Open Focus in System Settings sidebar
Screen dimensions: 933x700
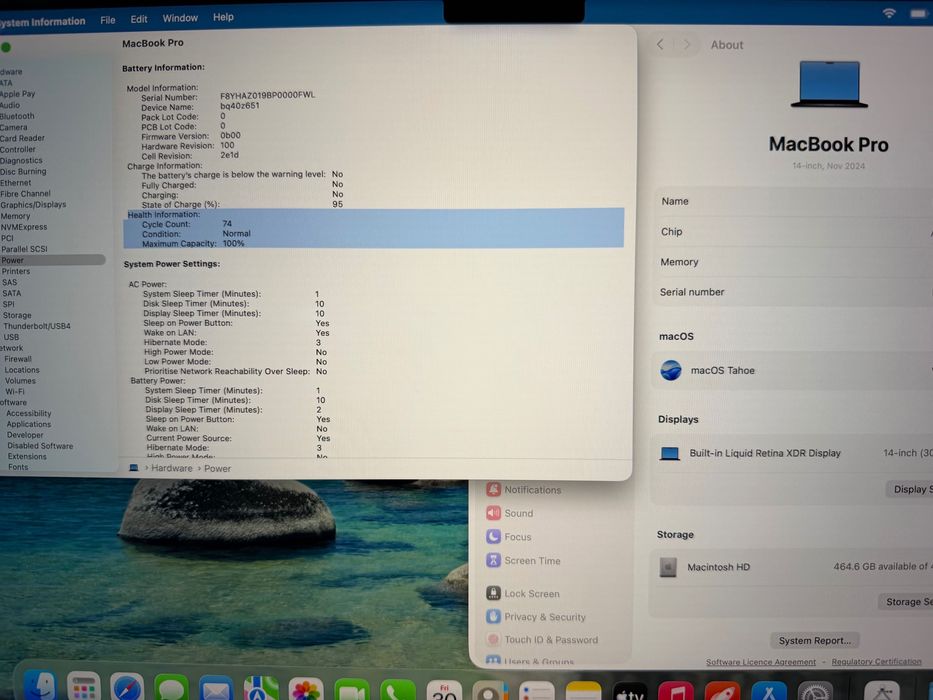coord(509,536)
